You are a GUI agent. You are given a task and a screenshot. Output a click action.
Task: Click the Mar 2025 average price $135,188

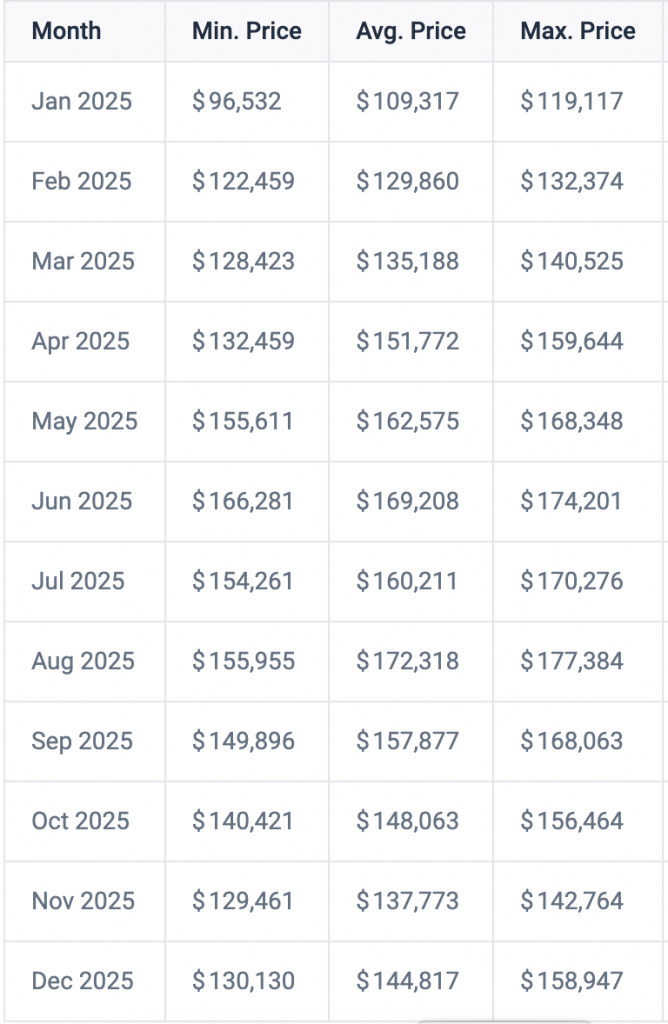pos(407,261)
